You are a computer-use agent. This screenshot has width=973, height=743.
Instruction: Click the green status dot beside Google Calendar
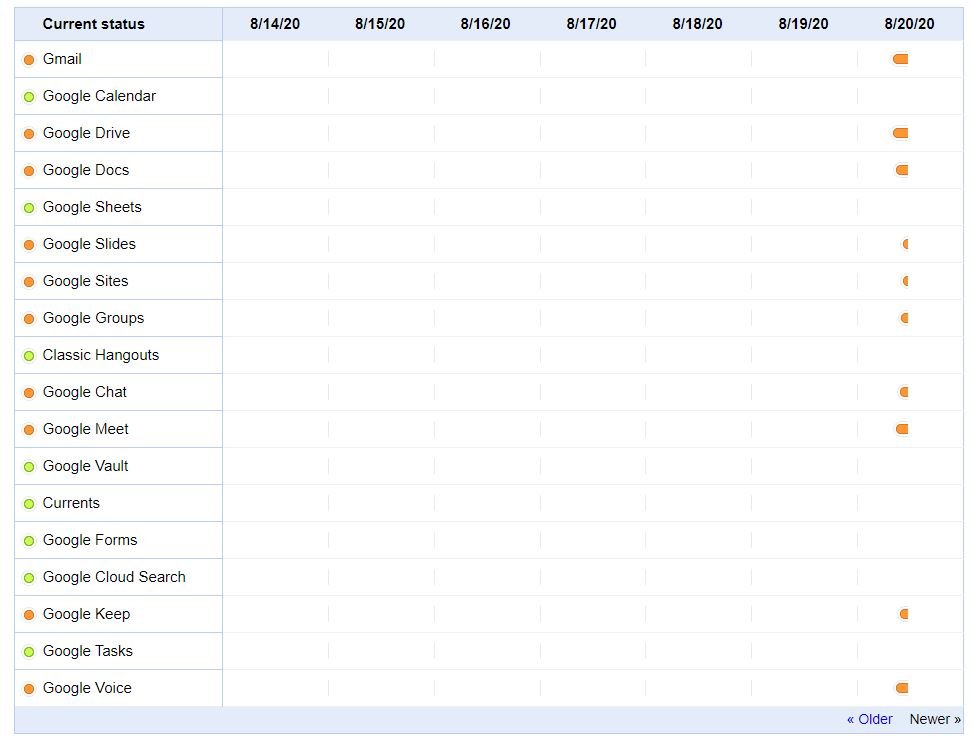point(29,97)
